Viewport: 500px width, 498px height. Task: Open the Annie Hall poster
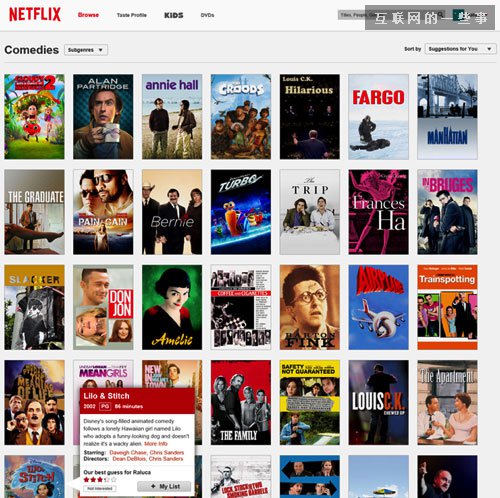[172, 117]
